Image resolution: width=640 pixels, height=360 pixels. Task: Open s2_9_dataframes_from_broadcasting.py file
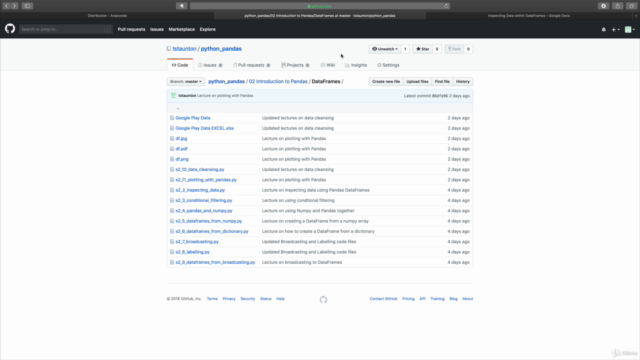tap(215, 262)
